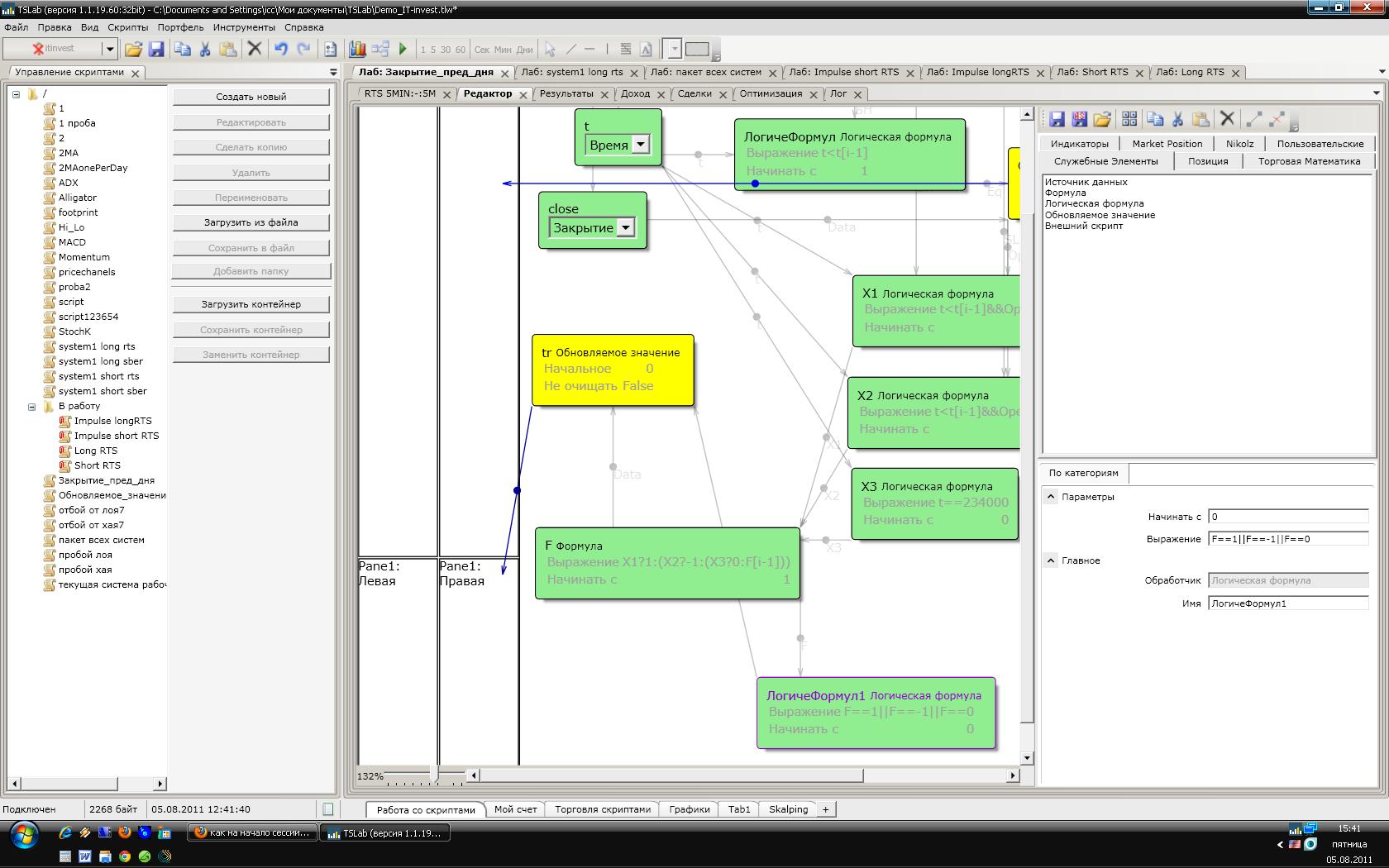Collapse the 'В работу' folder tree node
The height and width of the screenshot is (868, 1389).
click(32, 407)
